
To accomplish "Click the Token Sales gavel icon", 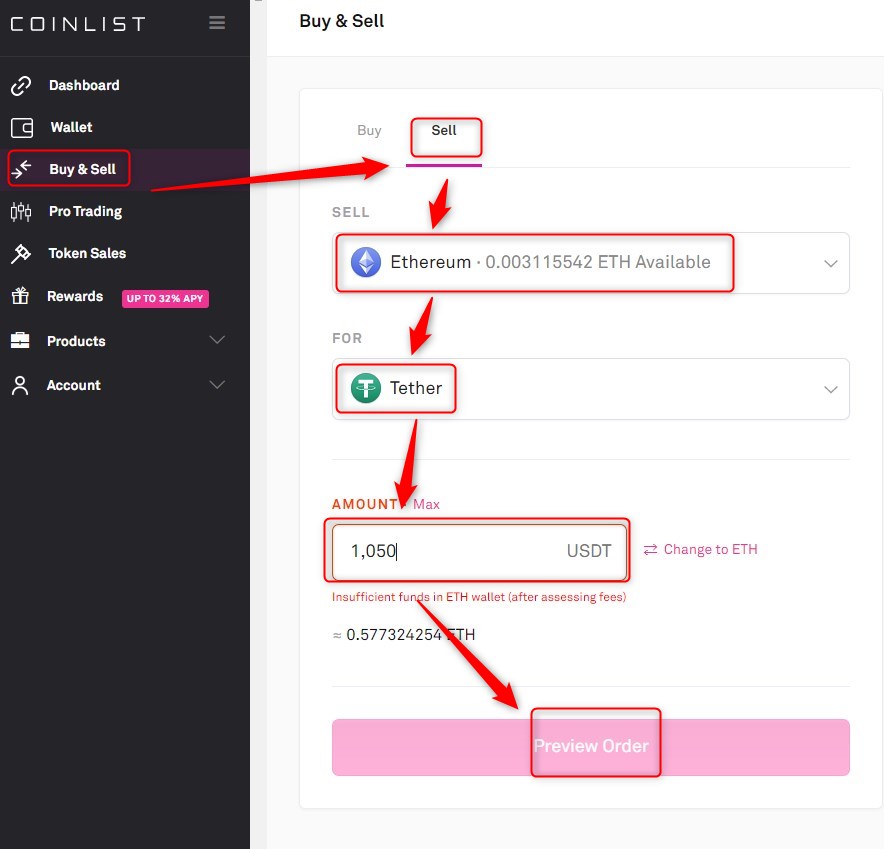I will (21, 254).
